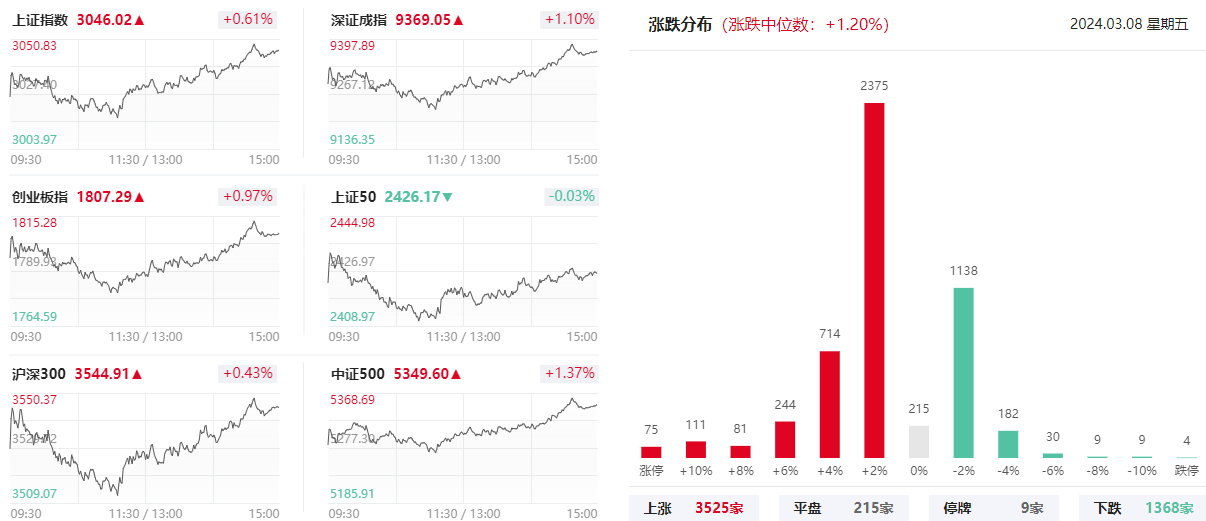Click the +1.37% change badge
The height and width of the screenshot is (521, 1206).
tap(569, 374)
